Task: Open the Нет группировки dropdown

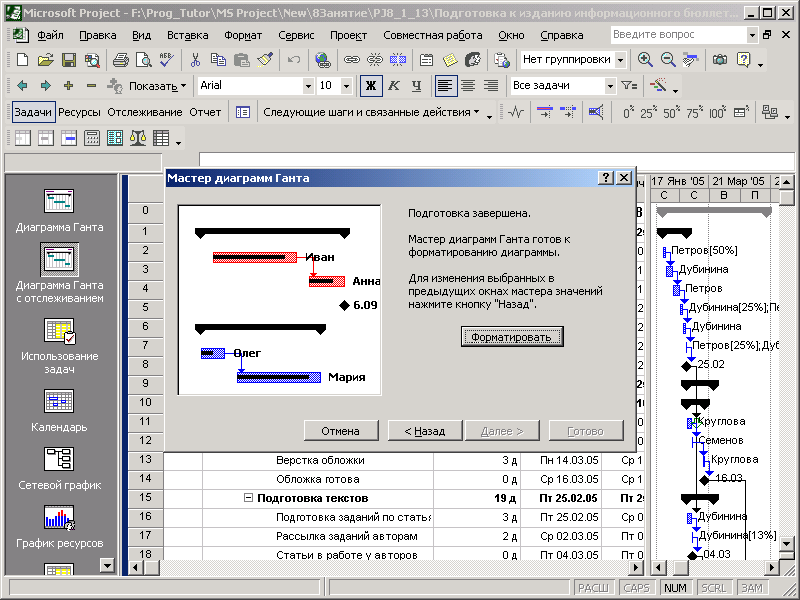Action: pyautogui.click(x=620, y=60)
